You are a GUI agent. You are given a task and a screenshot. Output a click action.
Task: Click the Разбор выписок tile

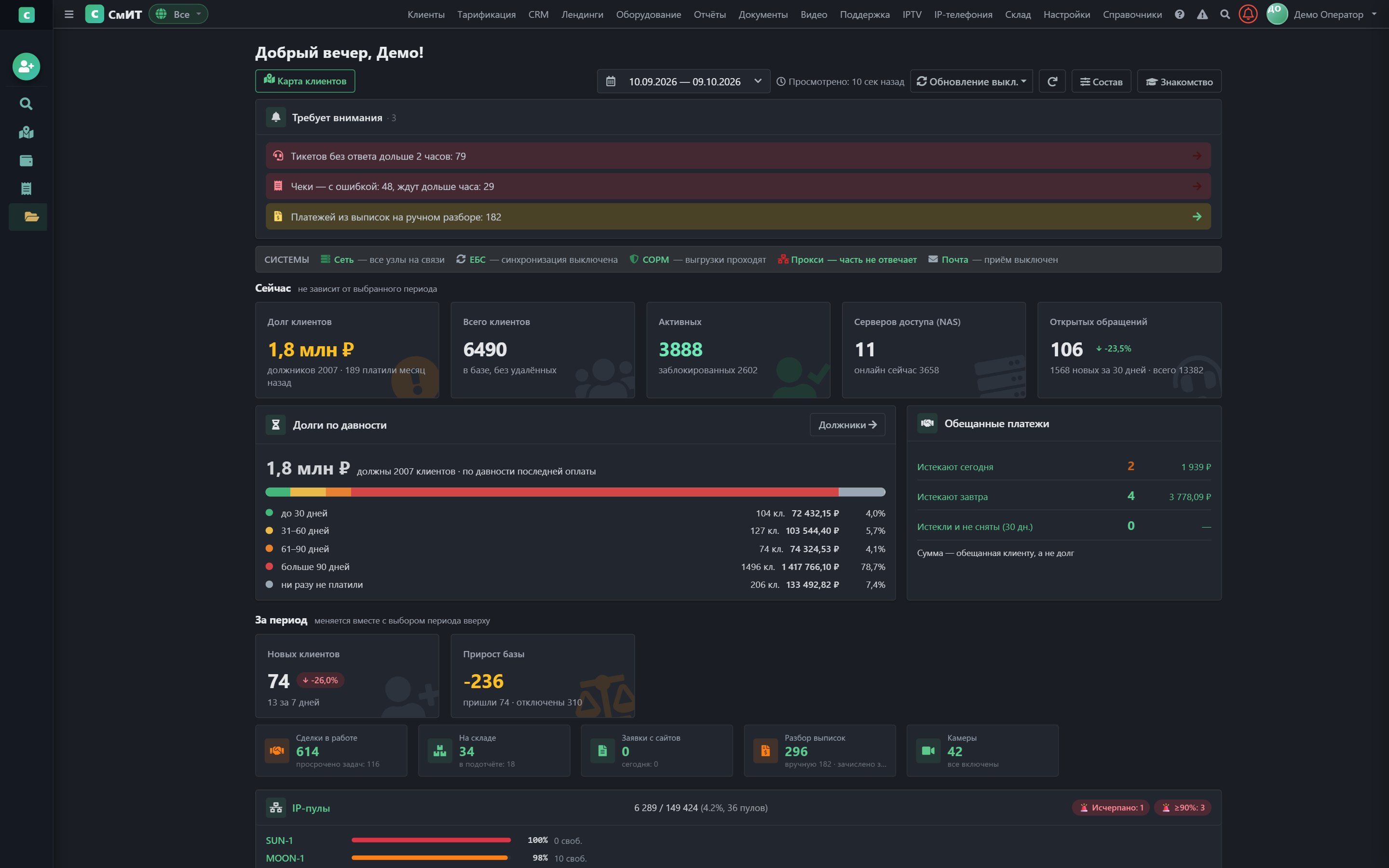pos(819,750)
